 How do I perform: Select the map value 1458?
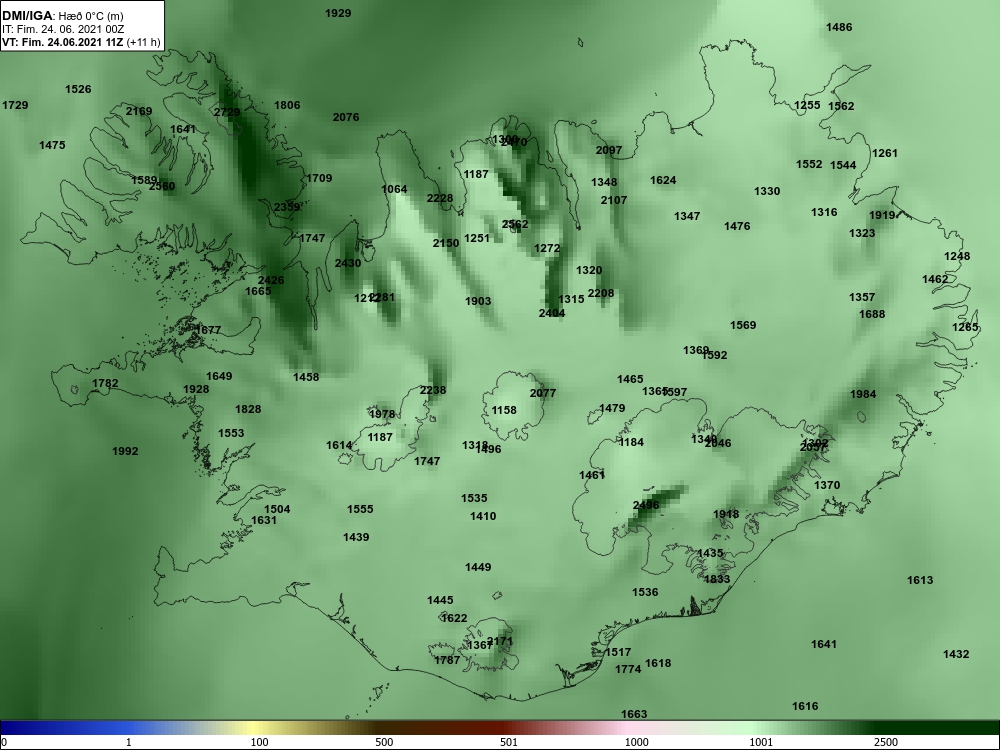306,378
